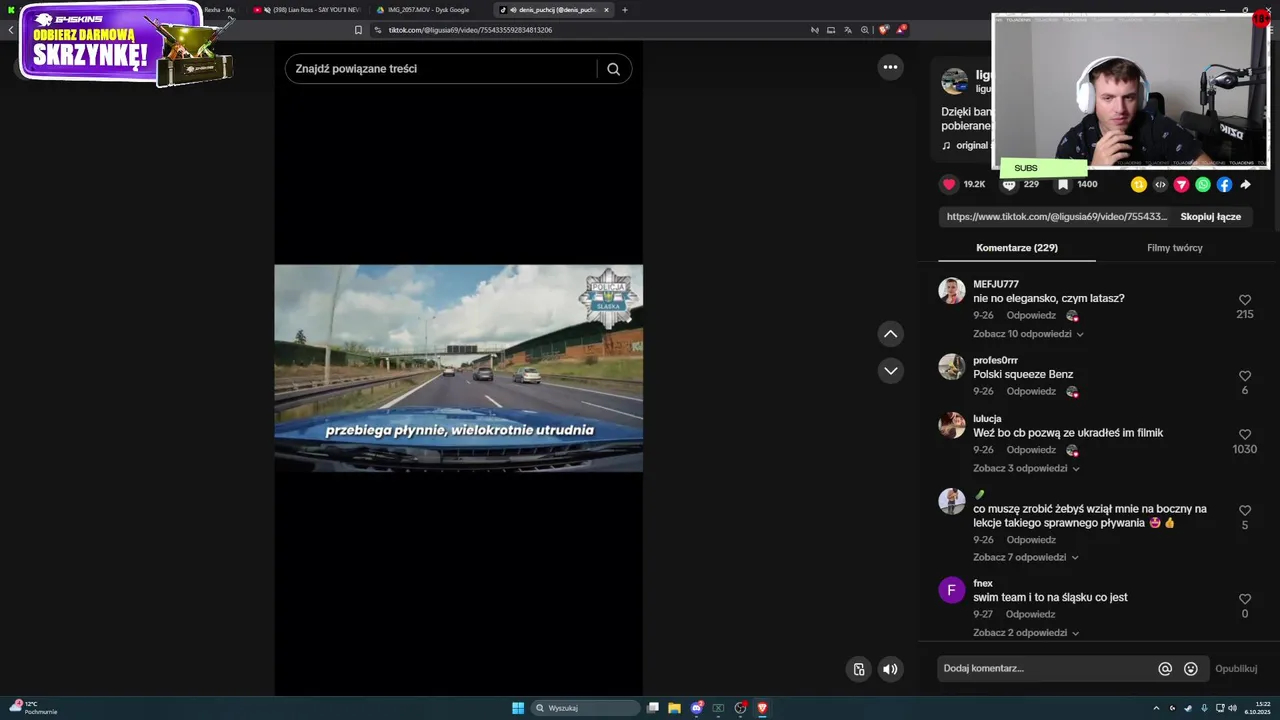This screenshot has width=1280, height=720.
Task: Open a new browser tab with plus
Action: coord(625,10)
